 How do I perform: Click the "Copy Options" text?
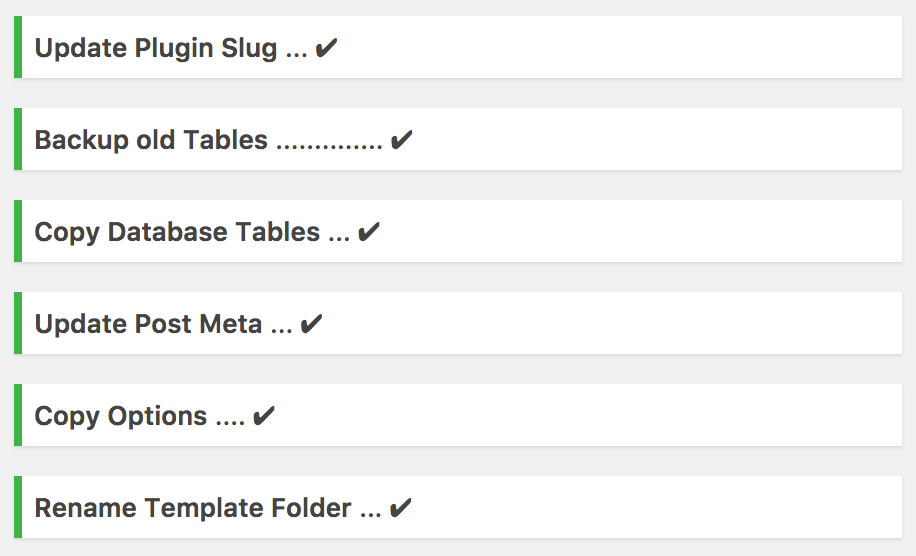(x=121, y=416)
